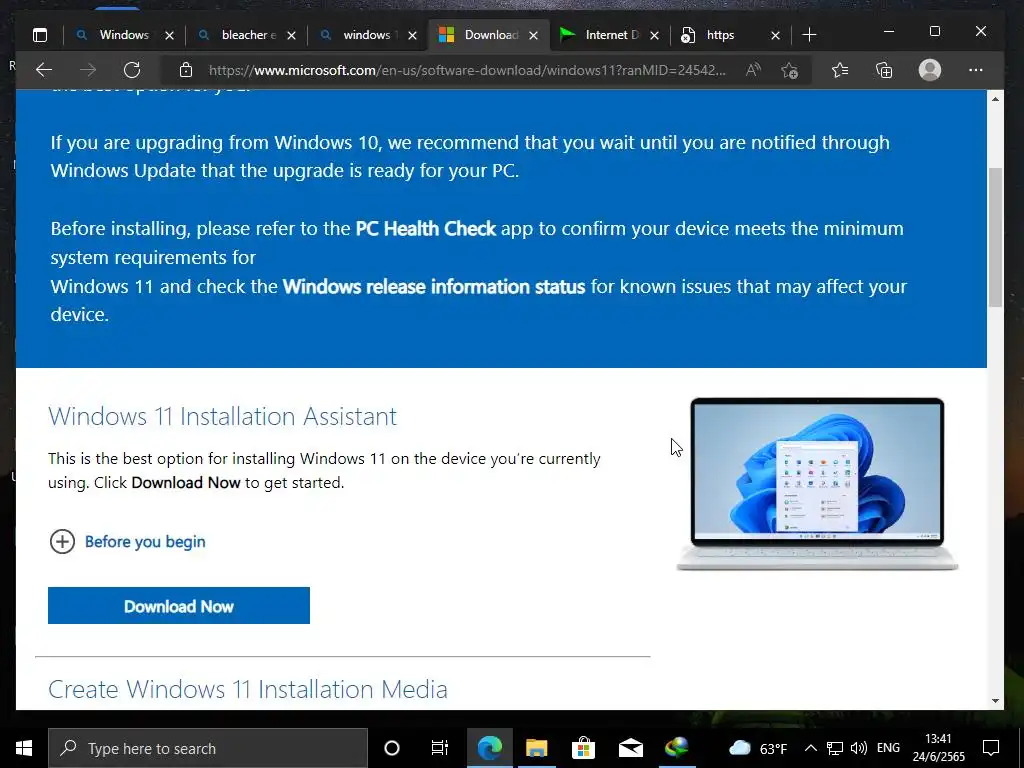Add this page to favorites
Screen dimensions: 1024x768
[x=790, y=70]
